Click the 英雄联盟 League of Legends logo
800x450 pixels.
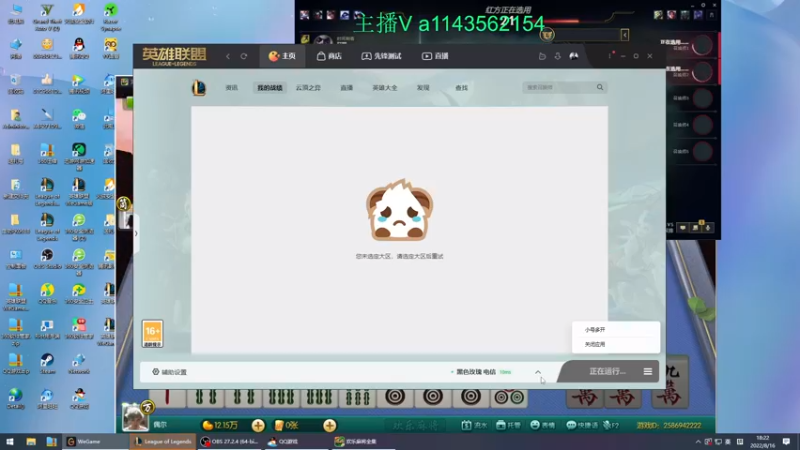174,56
